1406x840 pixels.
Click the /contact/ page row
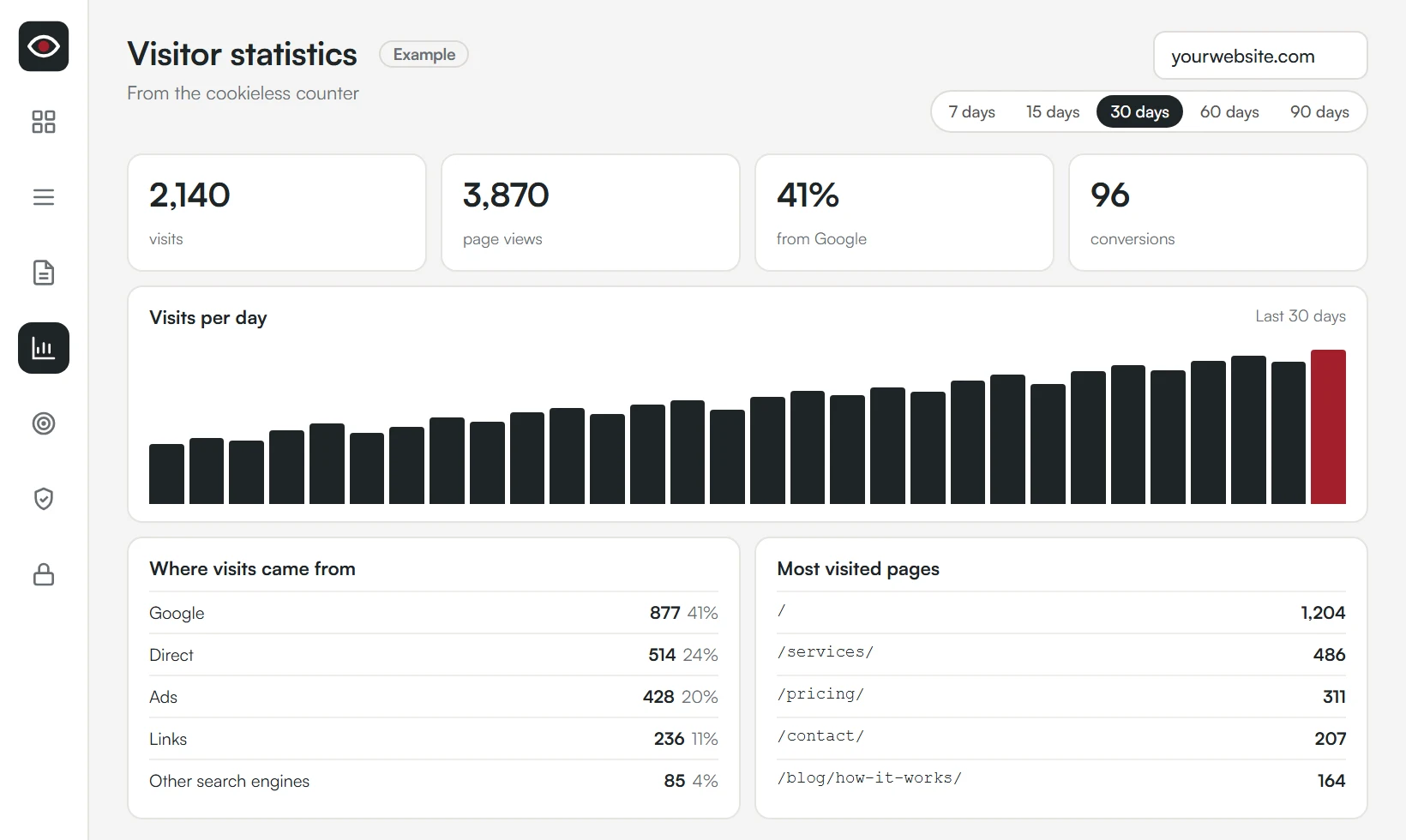[1061, 739]
